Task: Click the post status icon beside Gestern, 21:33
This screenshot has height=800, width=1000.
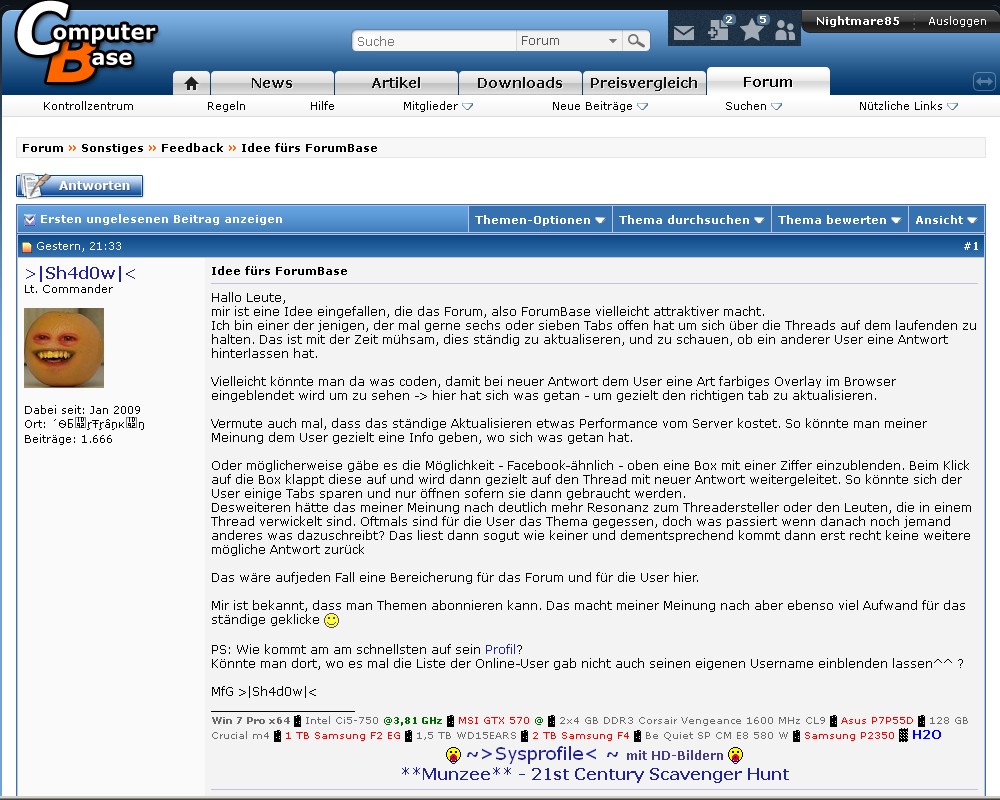Action: coord(27,247)
